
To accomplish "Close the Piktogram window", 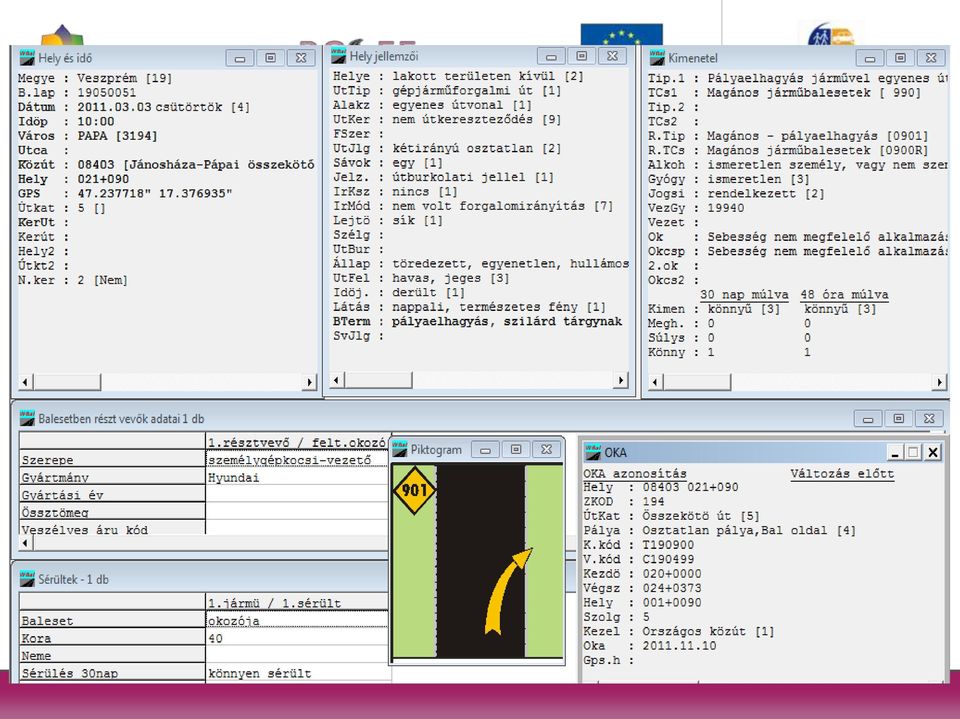I will pos(547,450).
